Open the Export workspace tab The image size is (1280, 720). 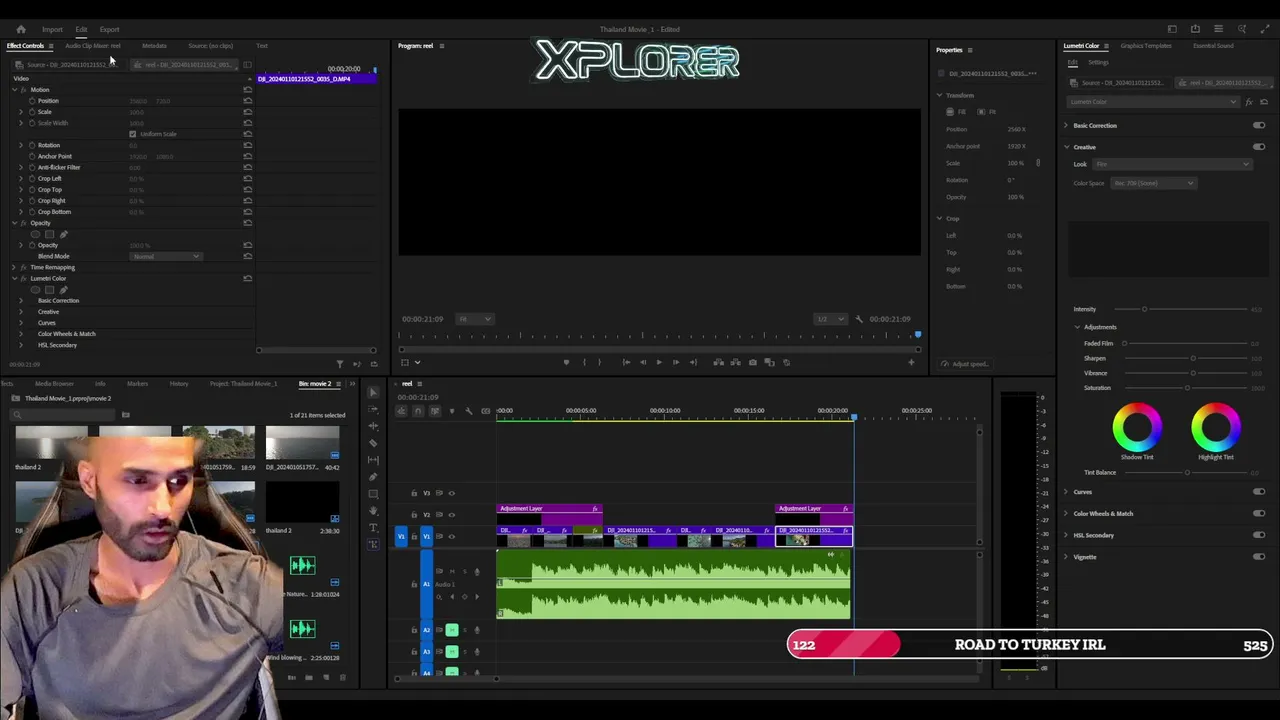pos(109,29)
